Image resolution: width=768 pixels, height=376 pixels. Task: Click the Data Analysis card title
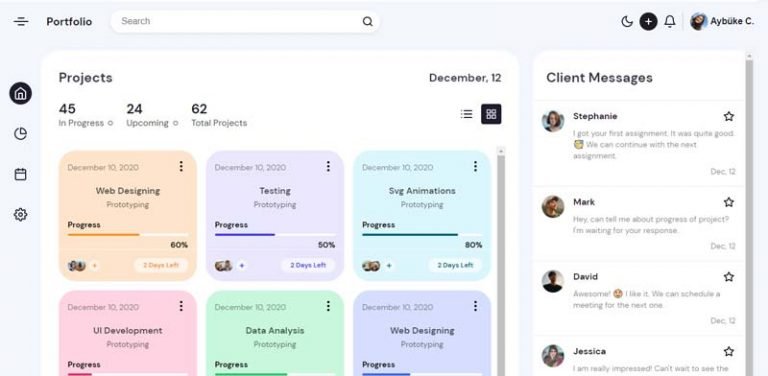275,330
